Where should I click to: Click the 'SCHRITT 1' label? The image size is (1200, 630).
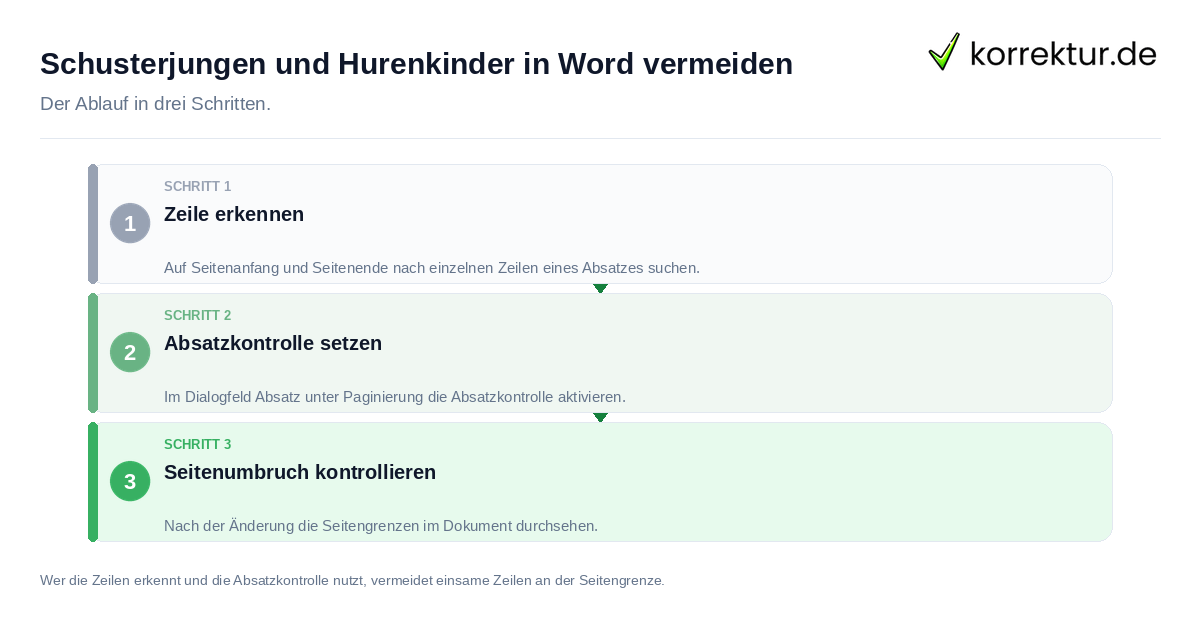pos(198,187)
